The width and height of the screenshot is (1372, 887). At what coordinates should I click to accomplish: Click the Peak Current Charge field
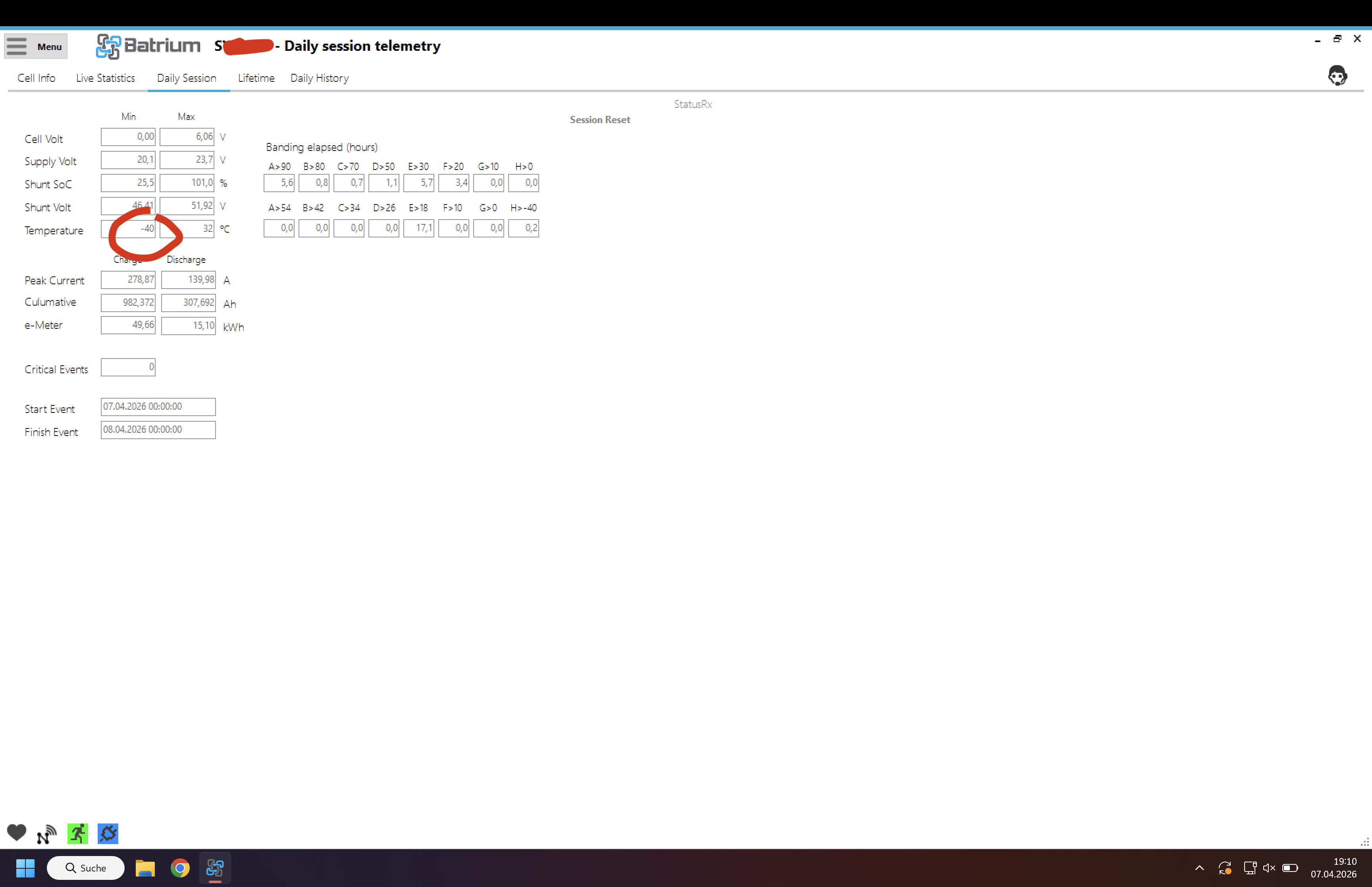pos(128,280)
